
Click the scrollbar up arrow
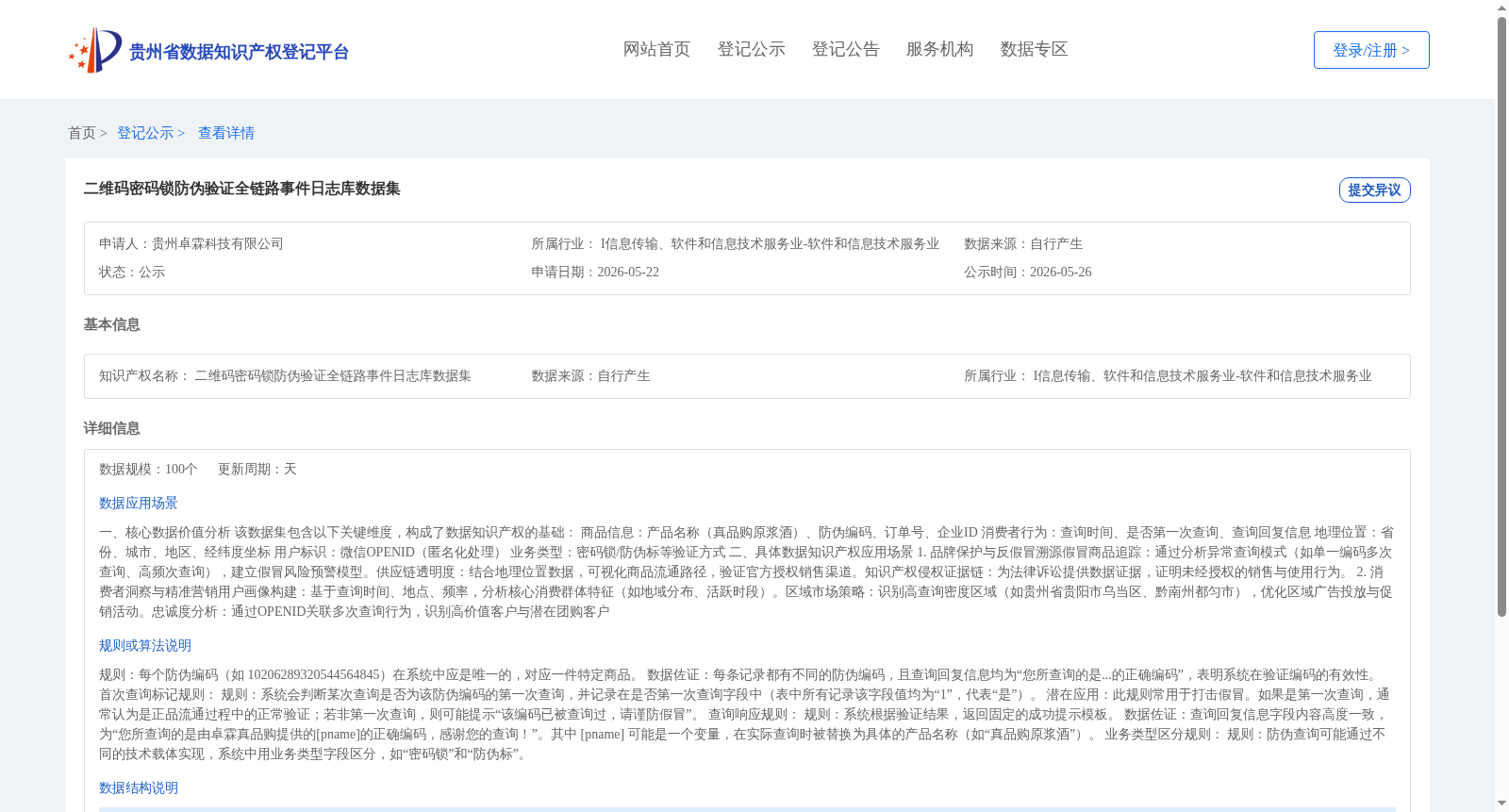[x=1501, y=8]
